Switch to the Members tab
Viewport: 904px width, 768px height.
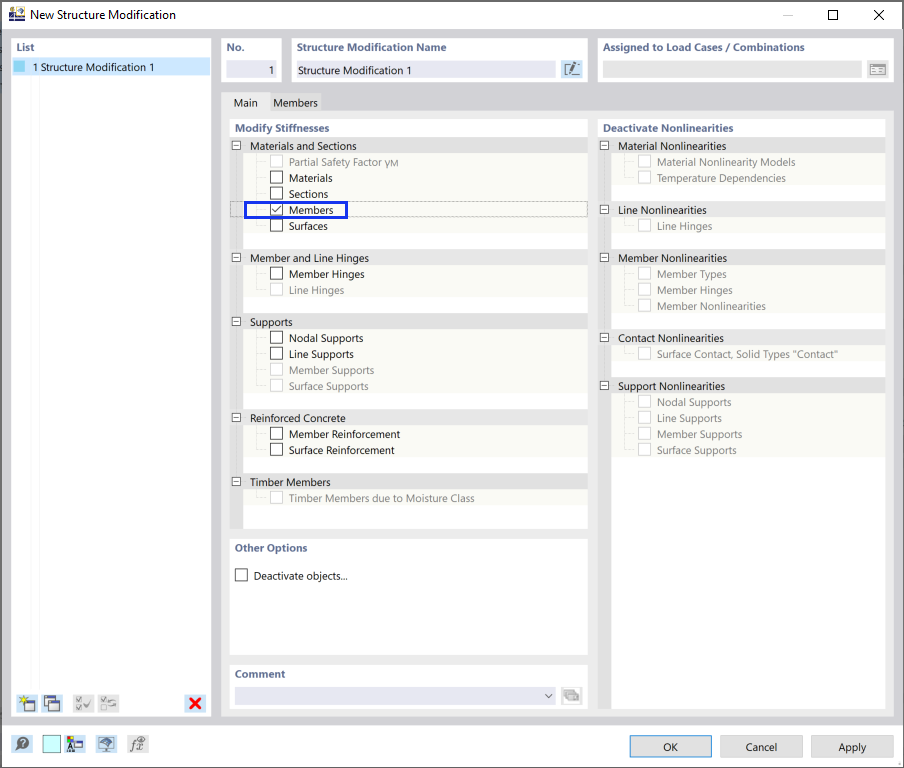pos(295,103)
